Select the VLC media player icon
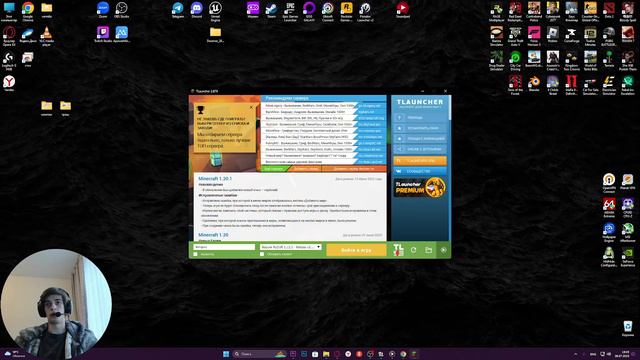The height and width of the screenshot is (360, 640). point(47,36)
